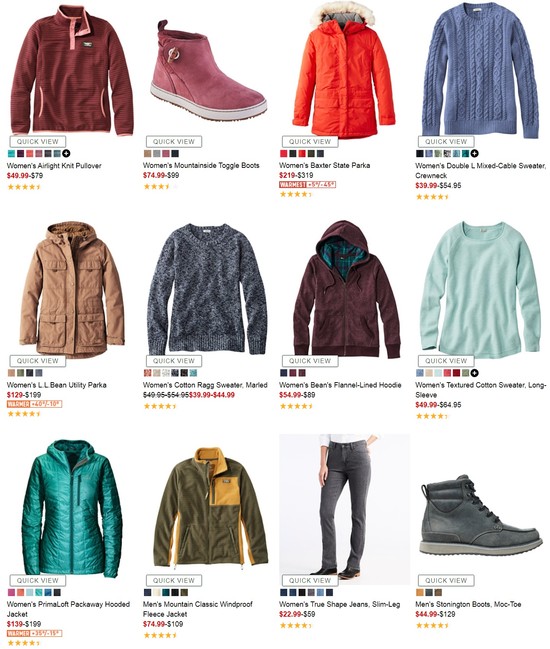The image size is (550, 649).
Task: Open Men's Mountain Classic Windproof Fleece Jacket link
Action: click(198, 609)
